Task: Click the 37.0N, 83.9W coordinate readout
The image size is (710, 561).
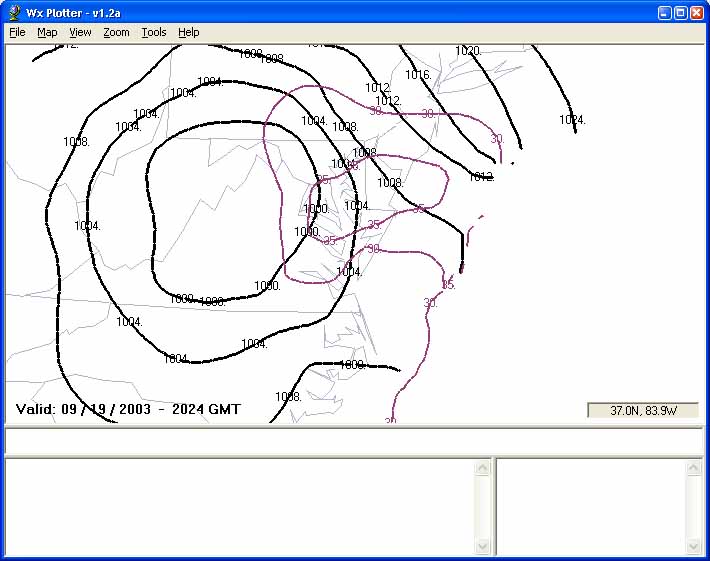Action: (642, 410)
